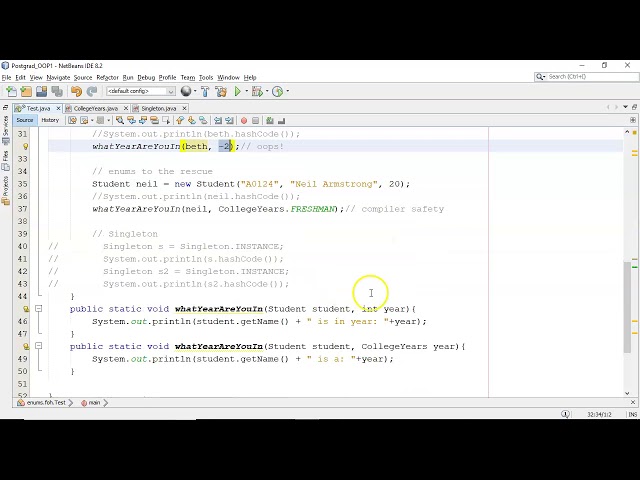Open the Source menu
Image resolution: width=640 pixels, height=480 pixels.
coord(83,78)
